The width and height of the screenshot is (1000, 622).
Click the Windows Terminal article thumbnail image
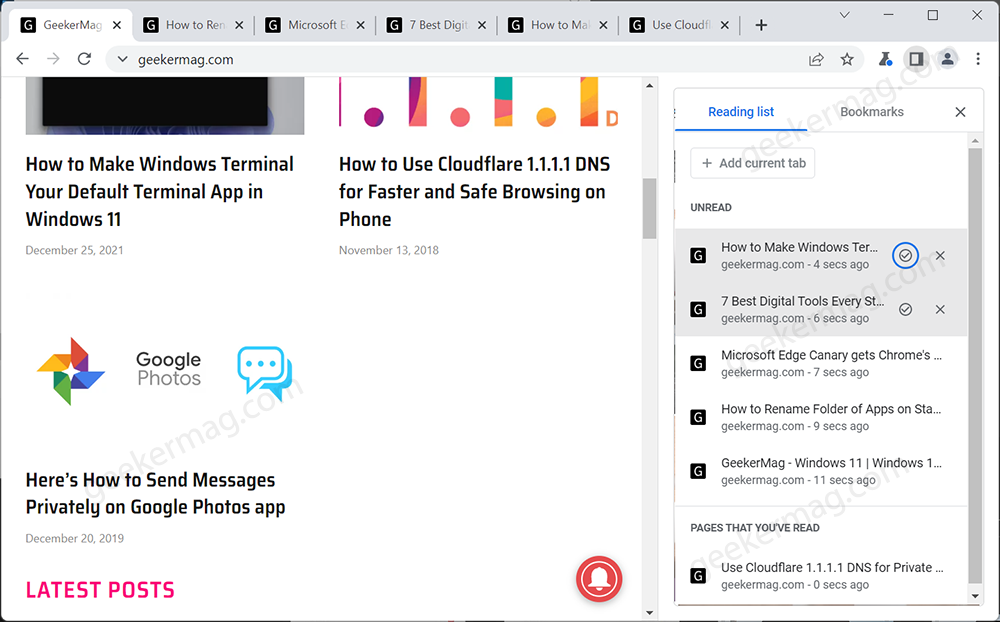(x=165, y=106)
